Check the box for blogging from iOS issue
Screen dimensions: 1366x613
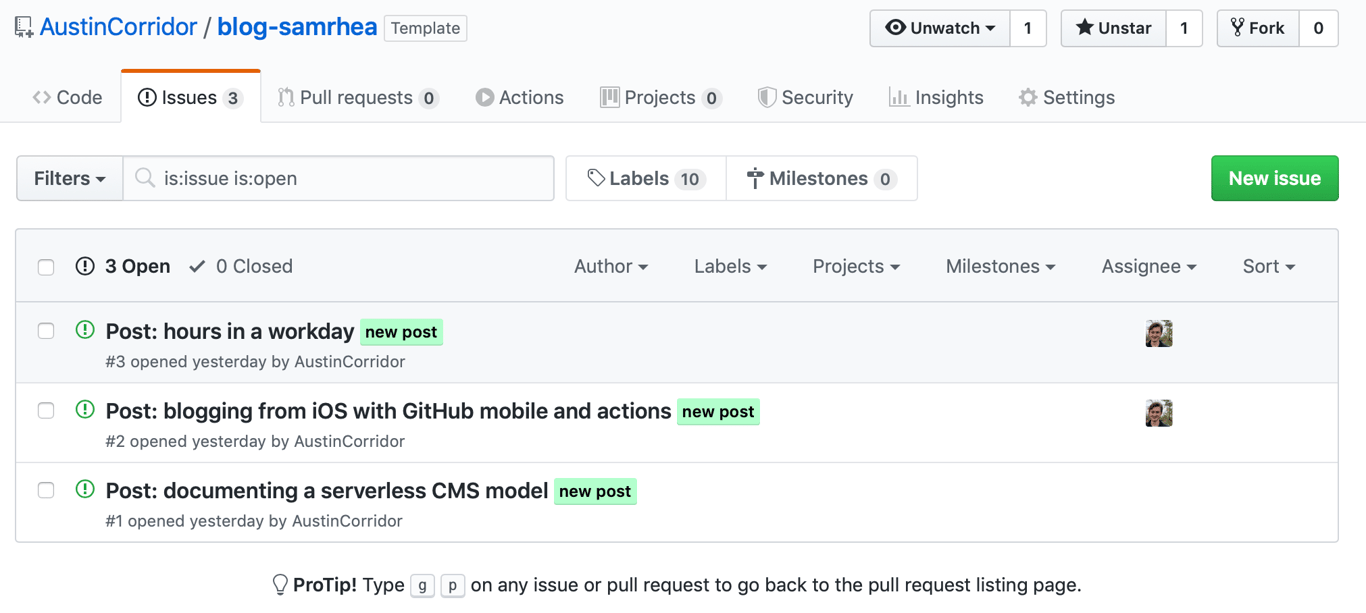[46, 411]
